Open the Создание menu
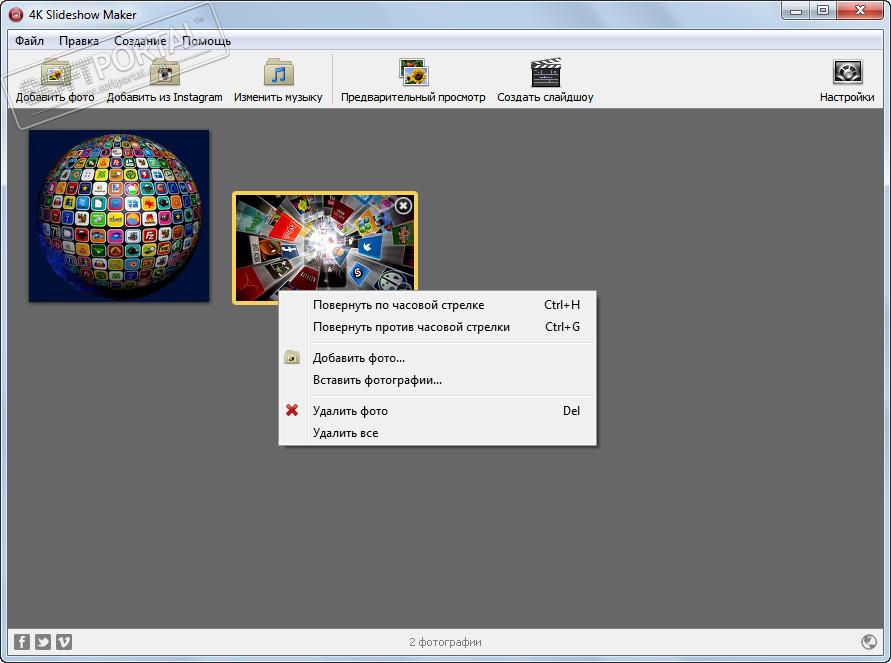 click(140, 40)
